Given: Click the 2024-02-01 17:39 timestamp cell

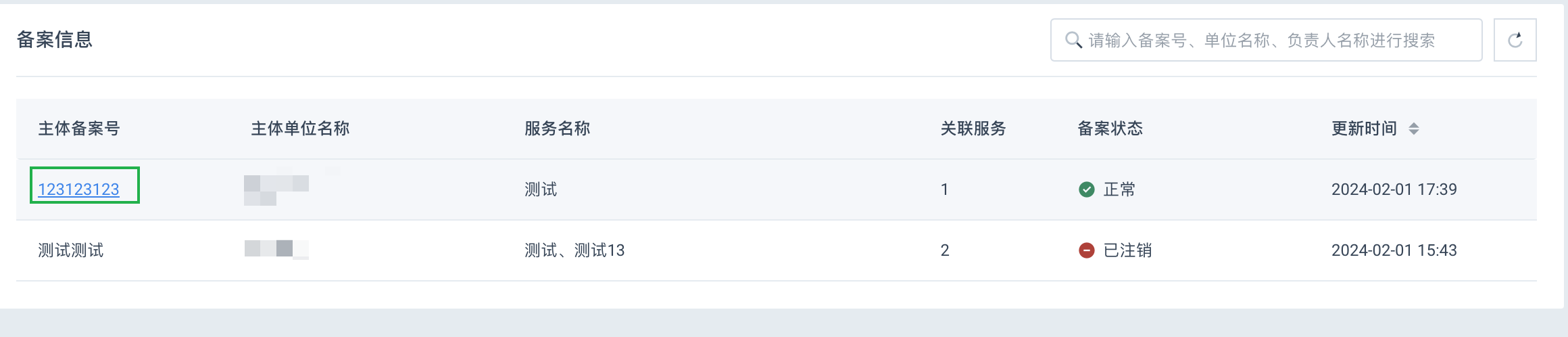Looking at the screenshot, I should point(1394,189).
